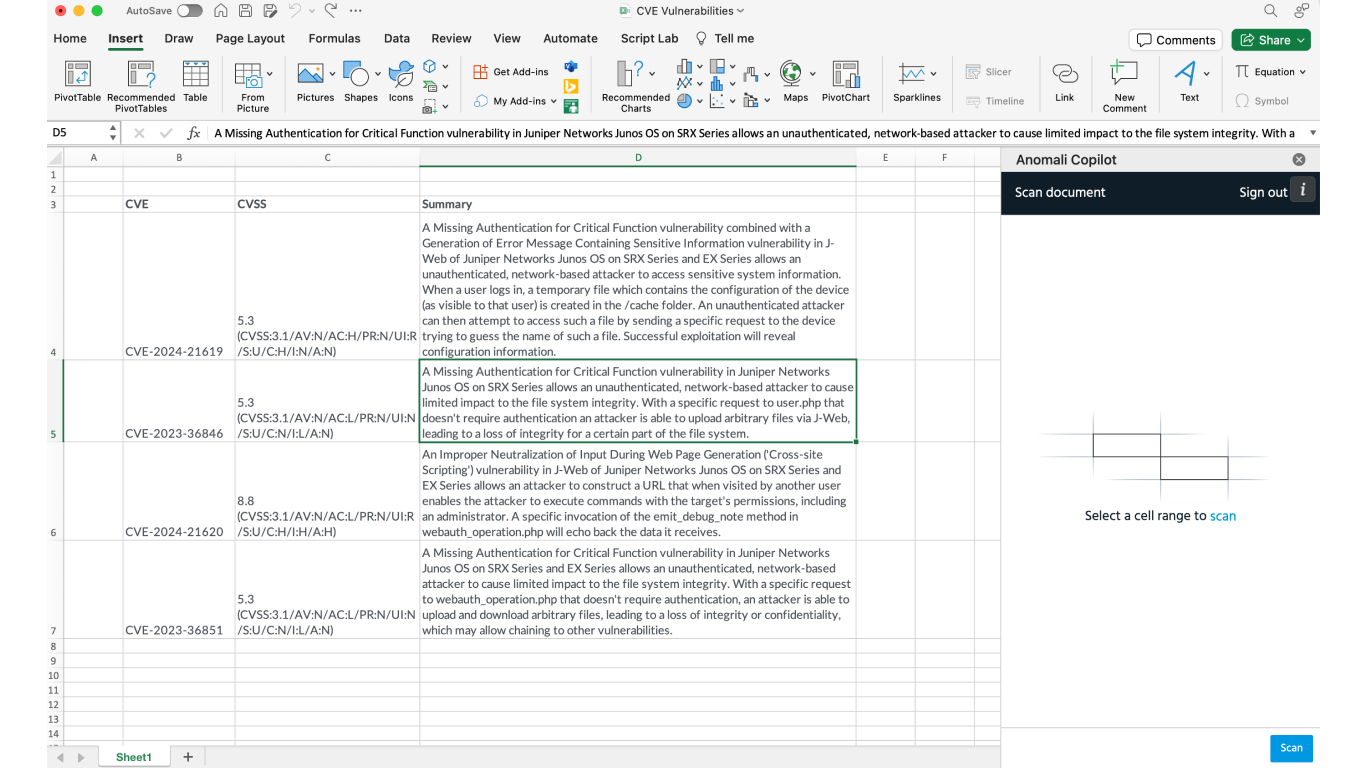The height and width of the screenshot is (768, 1366).
Task: Open the Undo history dropdown arrow
Action: coord(312,11)
